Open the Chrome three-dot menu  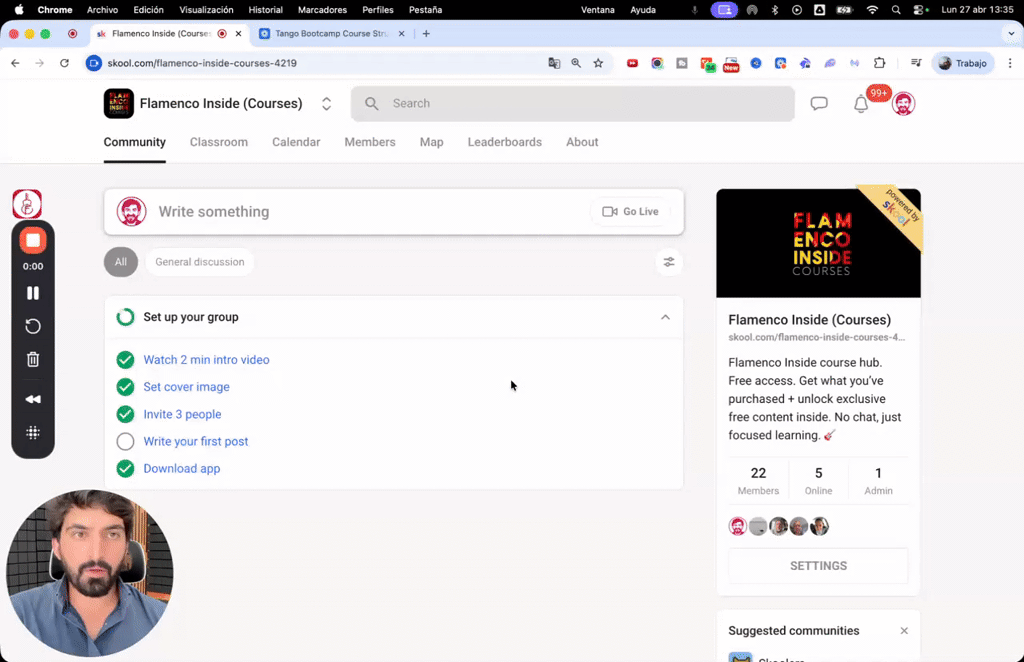click(x=1010, y=63)
